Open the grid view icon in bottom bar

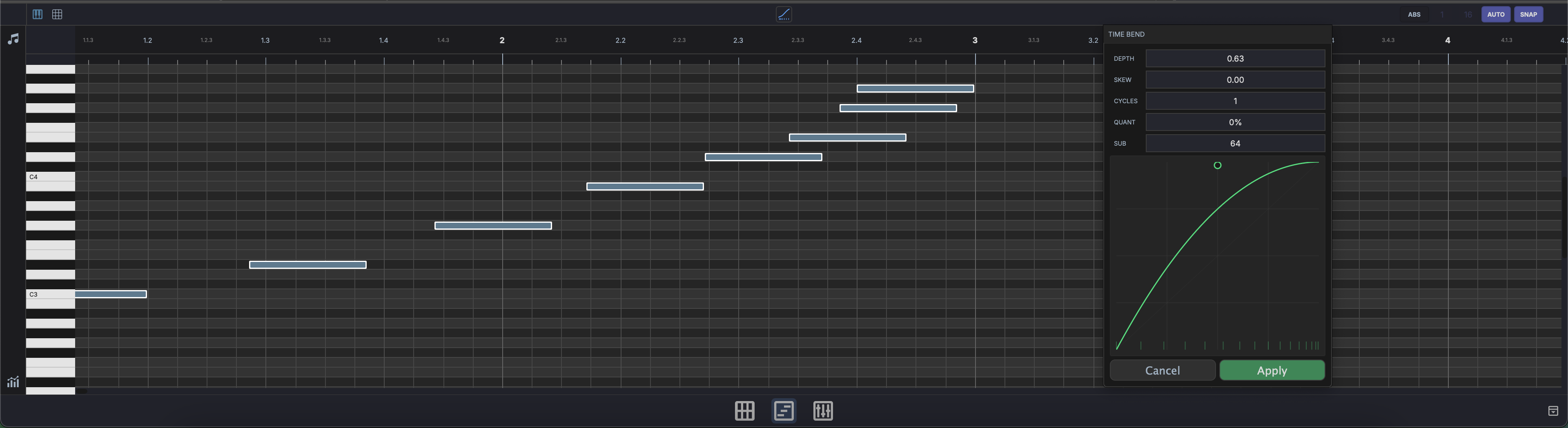744,411
